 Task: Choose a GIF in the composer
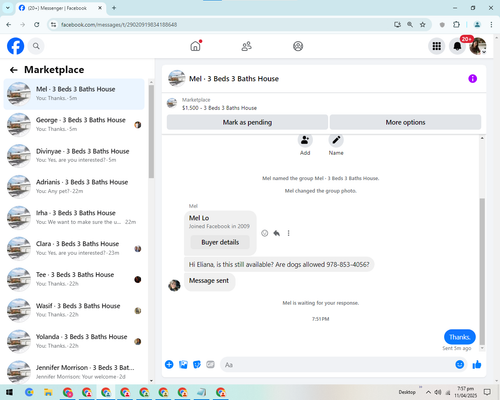point(210,365)
